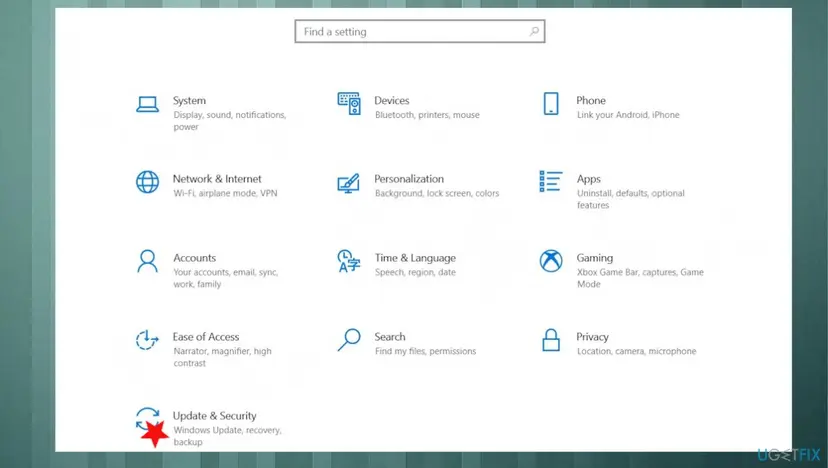
Task: Open the Accounts heading
Action: [x=194, y=258]
